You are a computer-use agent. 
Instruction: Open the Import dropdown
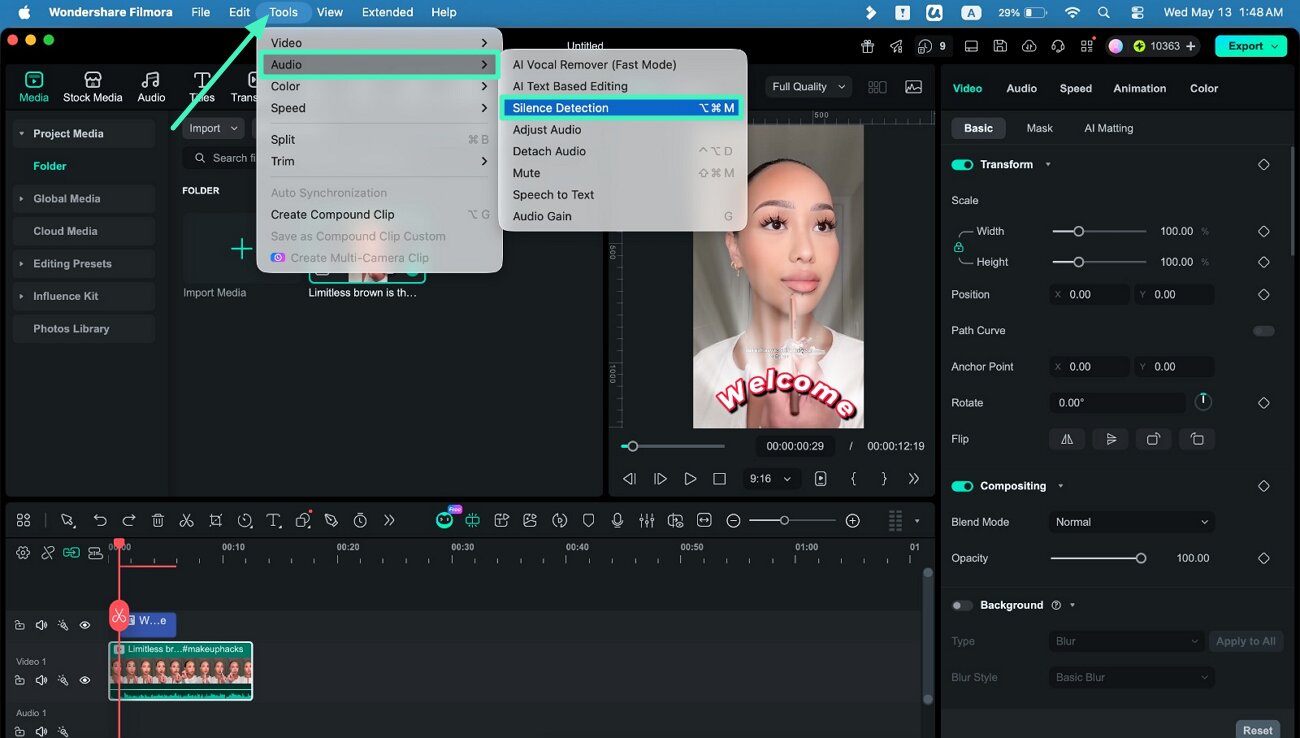pyautogui.click(x=213, y=128)
